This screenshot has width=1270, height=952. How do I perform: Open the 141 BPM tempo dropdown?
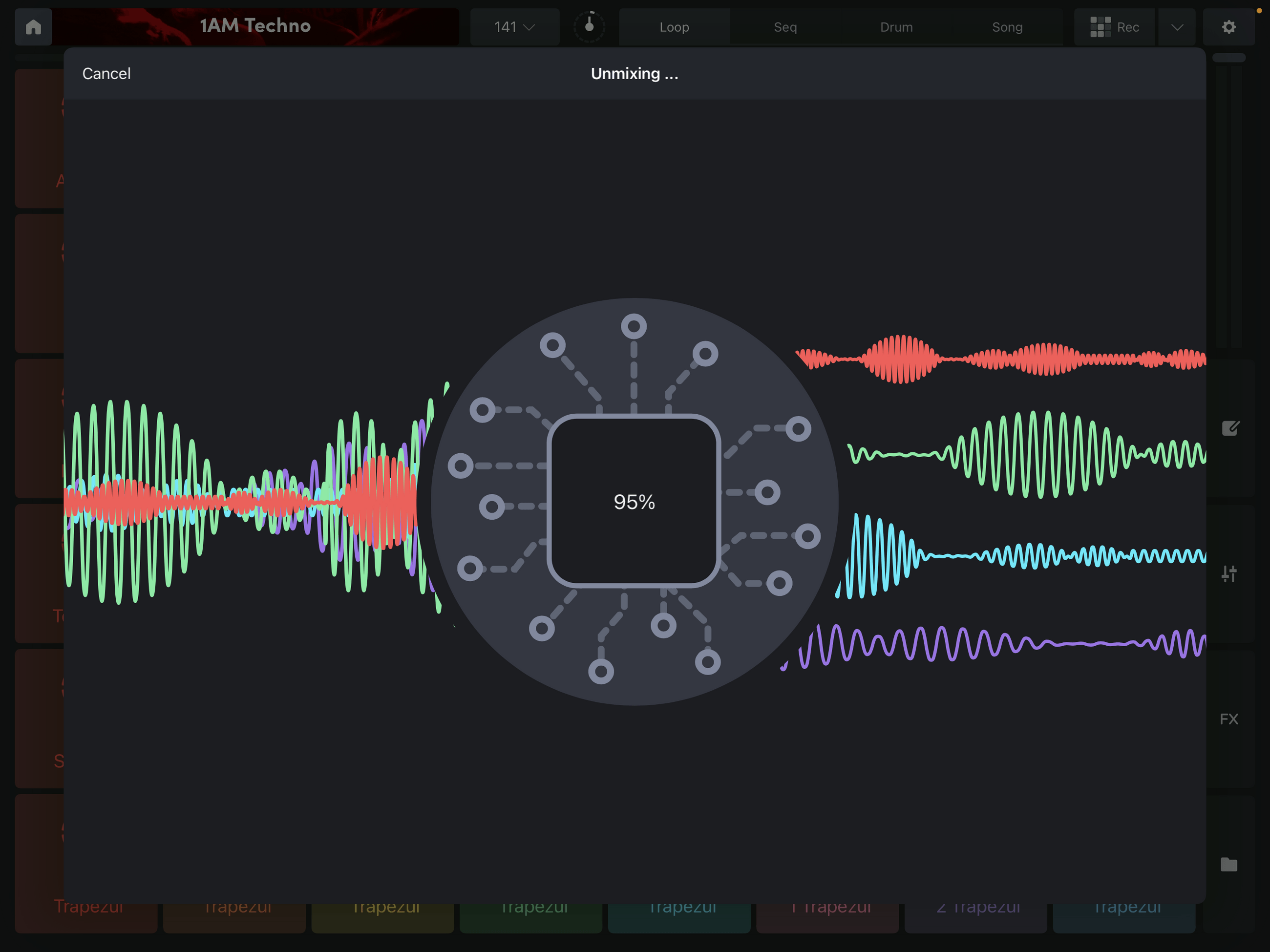pyautogui.click(x=514, y=26)
